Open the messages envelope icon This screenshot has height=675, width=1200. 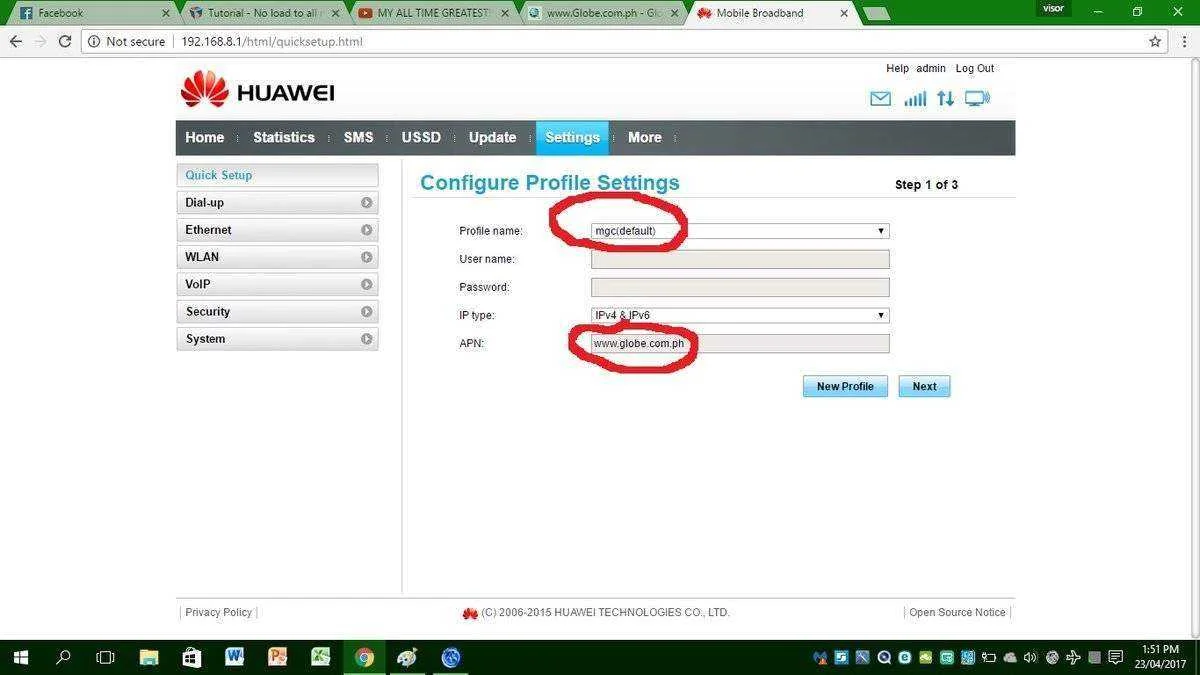coord(880,99)
